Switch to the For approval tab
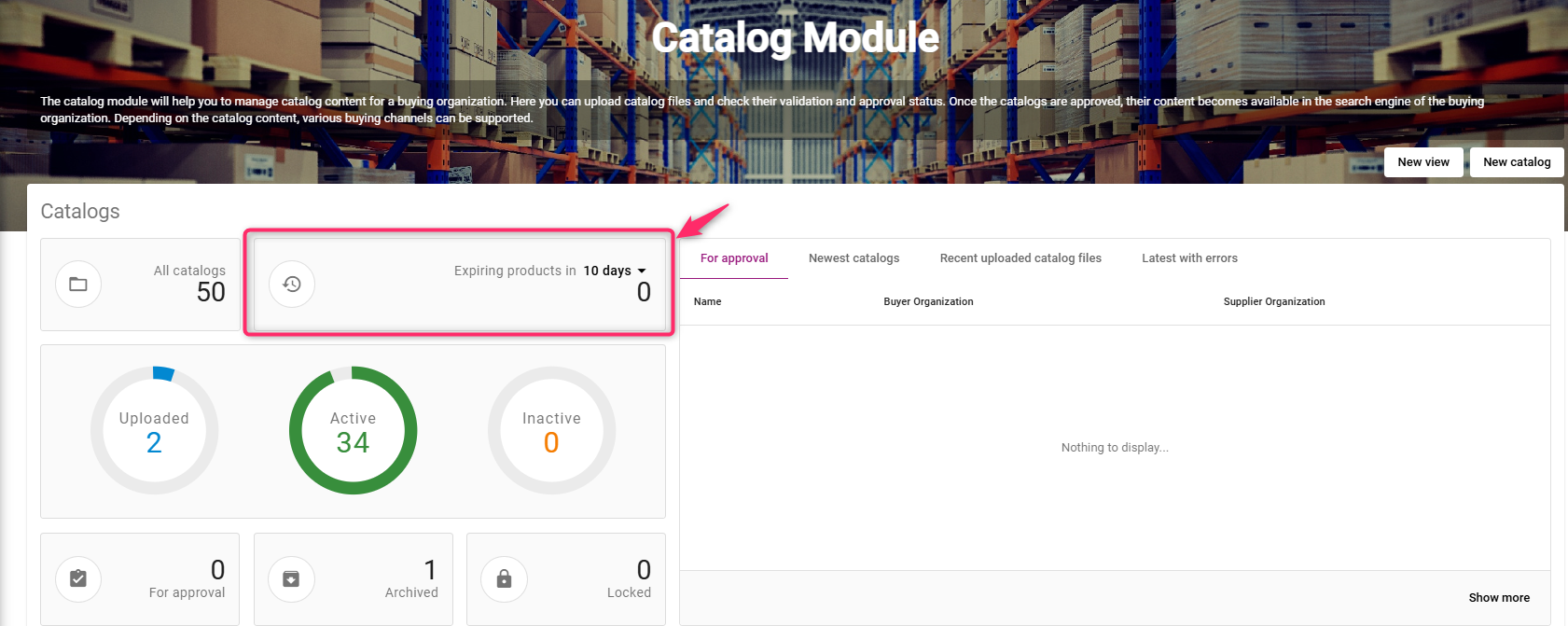This screenshot has height=626, width=1568. (734, 258)
